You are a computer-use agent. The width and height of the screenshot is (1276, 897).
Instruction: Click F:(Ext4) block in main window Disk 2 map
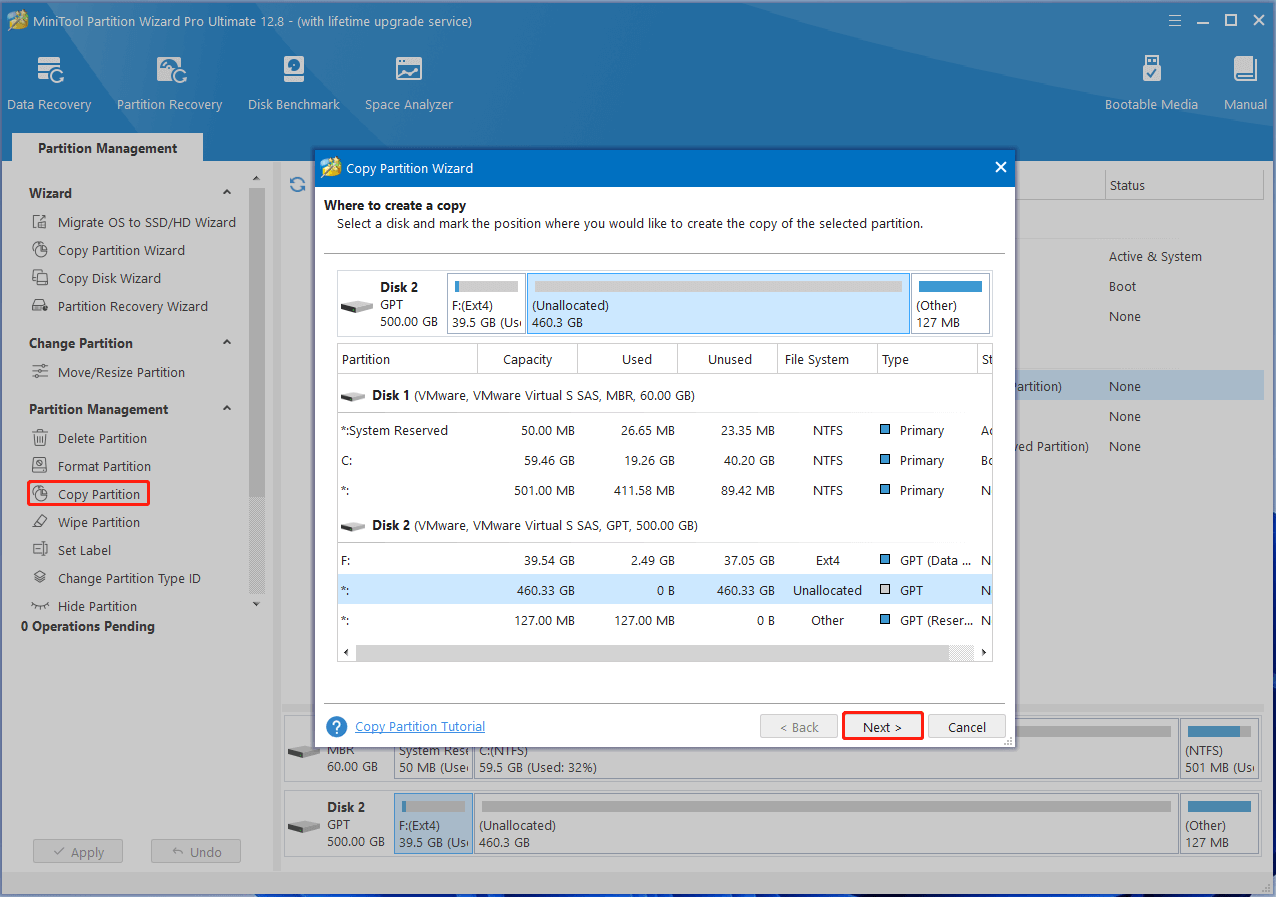click(x=433, y=822)
